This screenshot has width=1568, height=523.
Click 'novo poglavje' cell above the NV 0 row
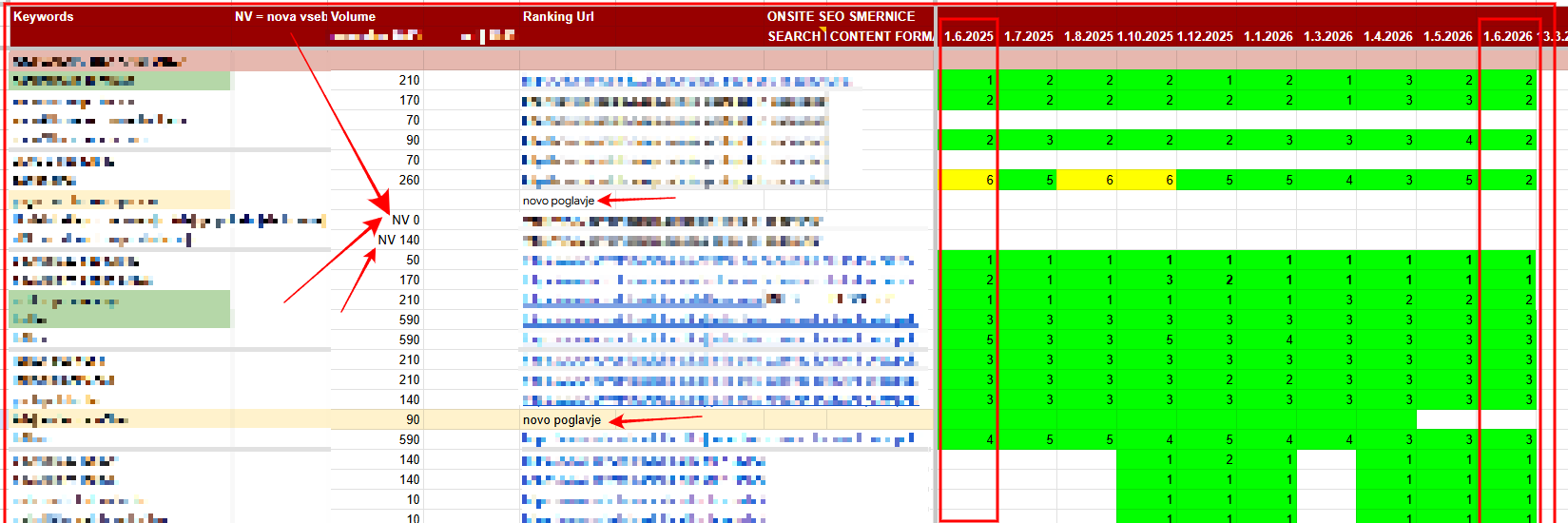(558, 200)
